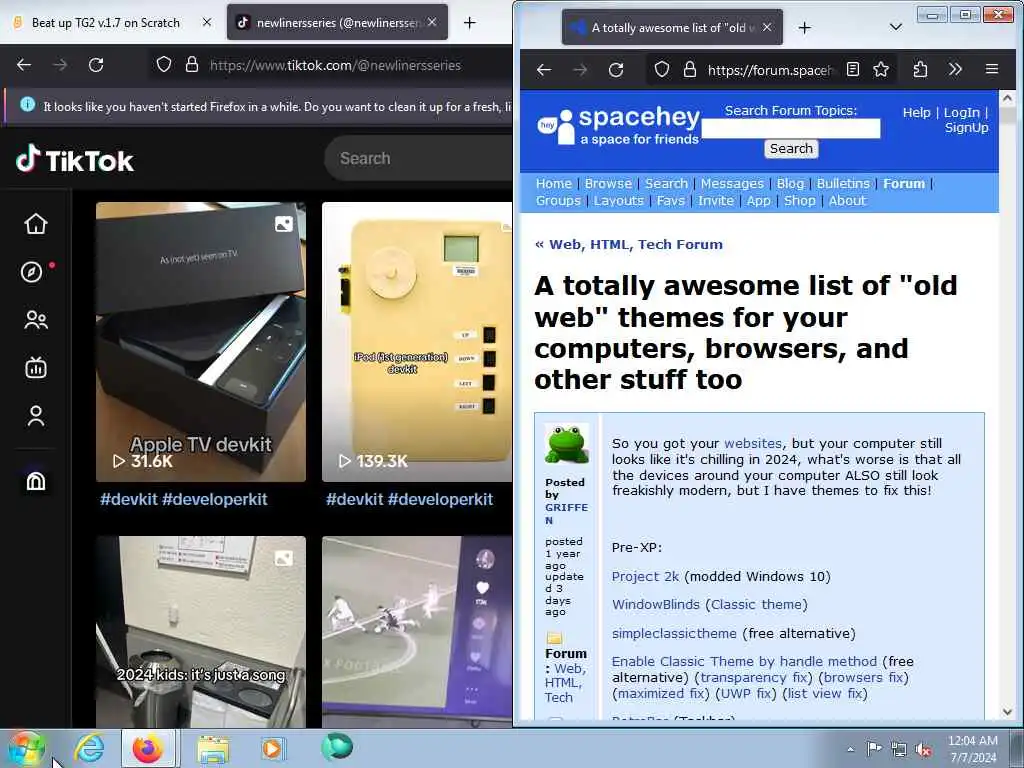Click the padlock site info icon in TikTok window
The image size is (1024, 768).
[191, 65]
